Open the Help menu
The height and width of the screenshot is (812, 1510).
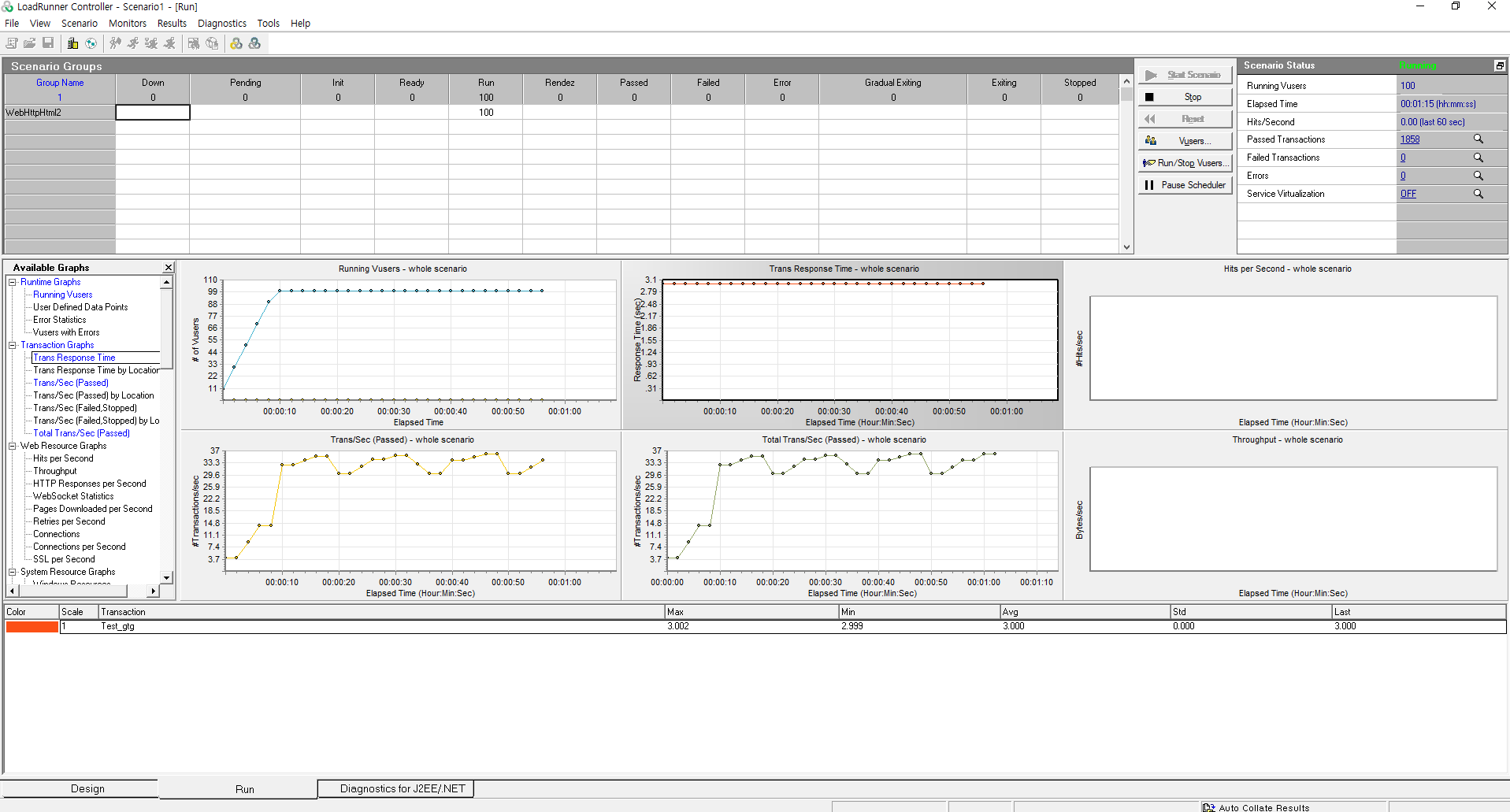point(300,23)
